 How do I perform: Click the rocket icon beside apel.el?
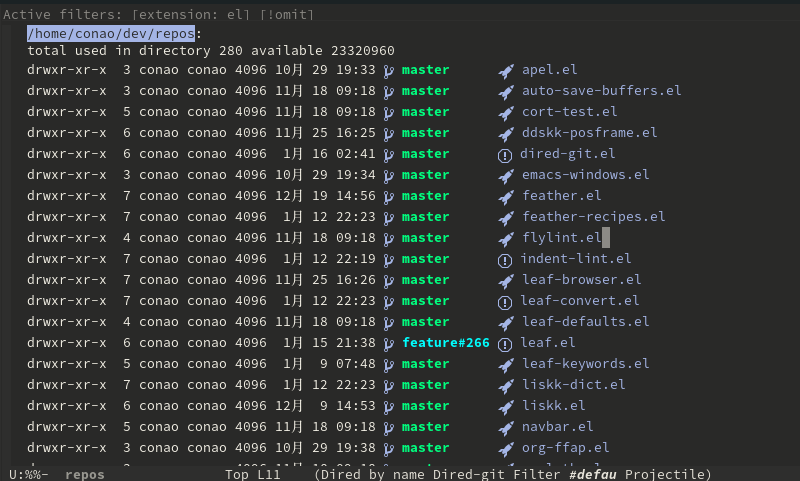pos(506,71)
